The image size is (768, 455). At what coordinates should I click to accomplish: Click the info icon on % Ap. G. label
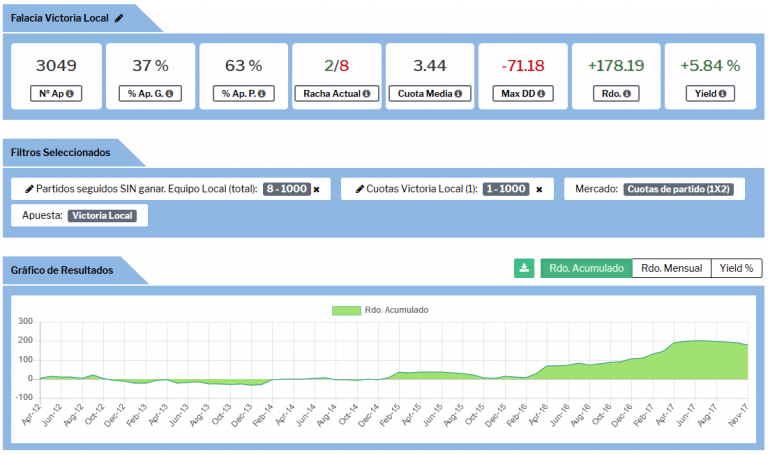point(171,94)
